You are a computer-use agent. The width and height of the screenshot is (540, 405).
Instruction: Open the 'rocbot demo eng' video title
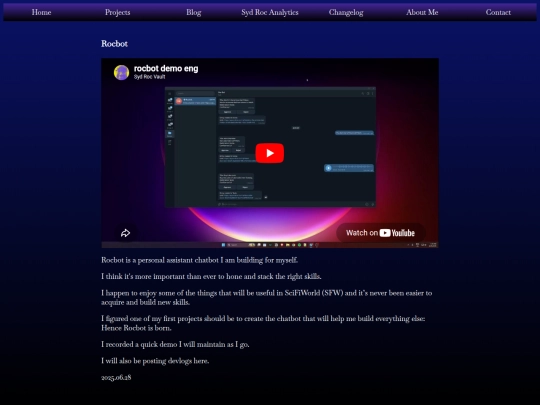tap(166, 69)
